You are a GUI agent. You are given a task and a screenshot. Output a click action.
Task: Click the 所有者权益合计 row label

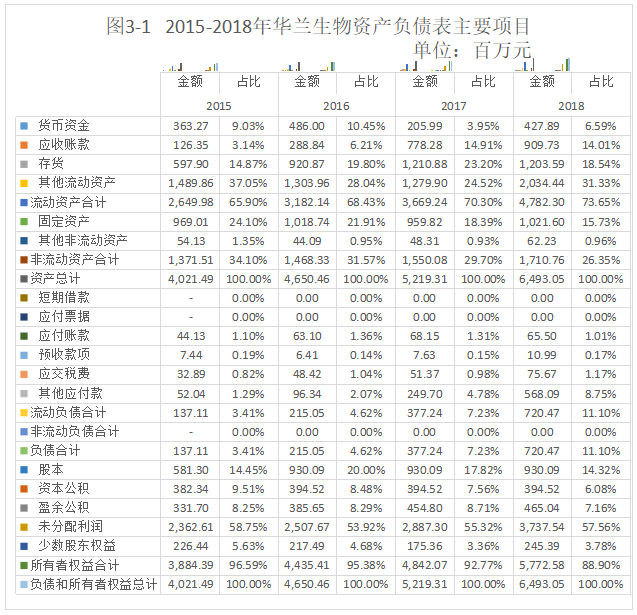[x=75, y=565]
